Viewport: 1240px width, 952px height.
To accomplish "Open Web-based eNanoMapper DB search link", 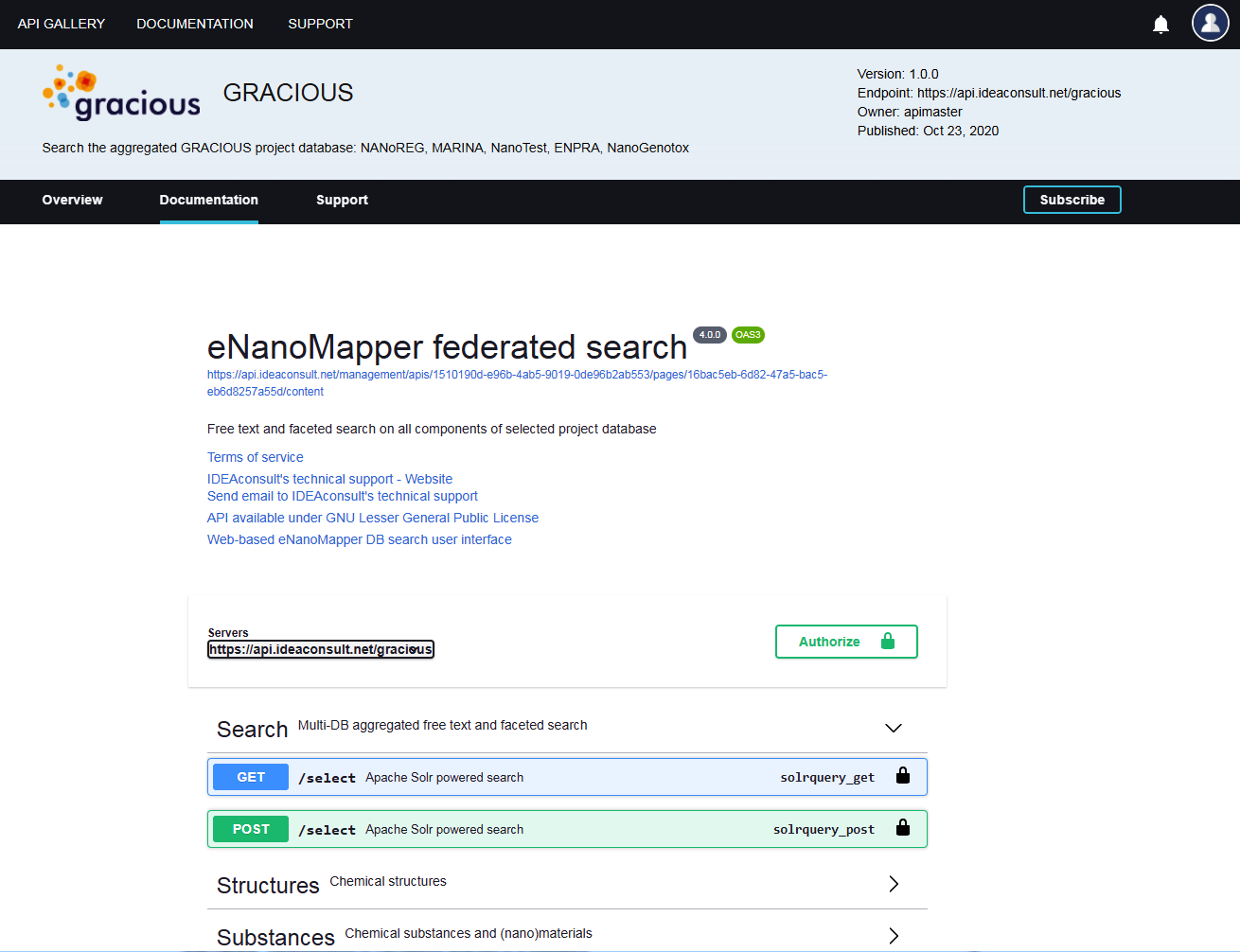I will 360,539.
